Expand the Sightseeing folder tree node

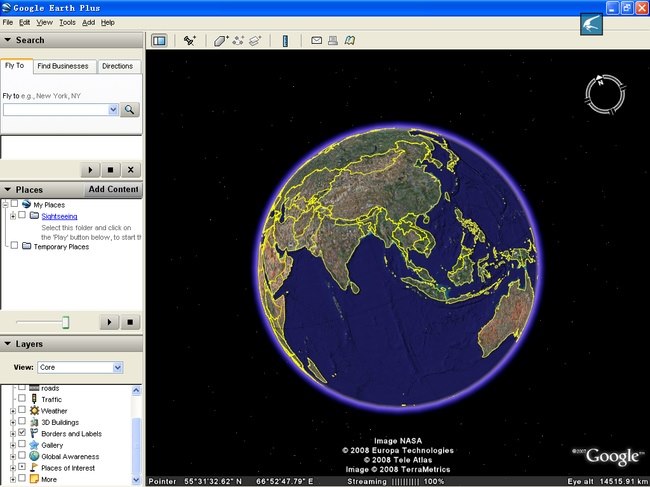(x=13, y=216)
